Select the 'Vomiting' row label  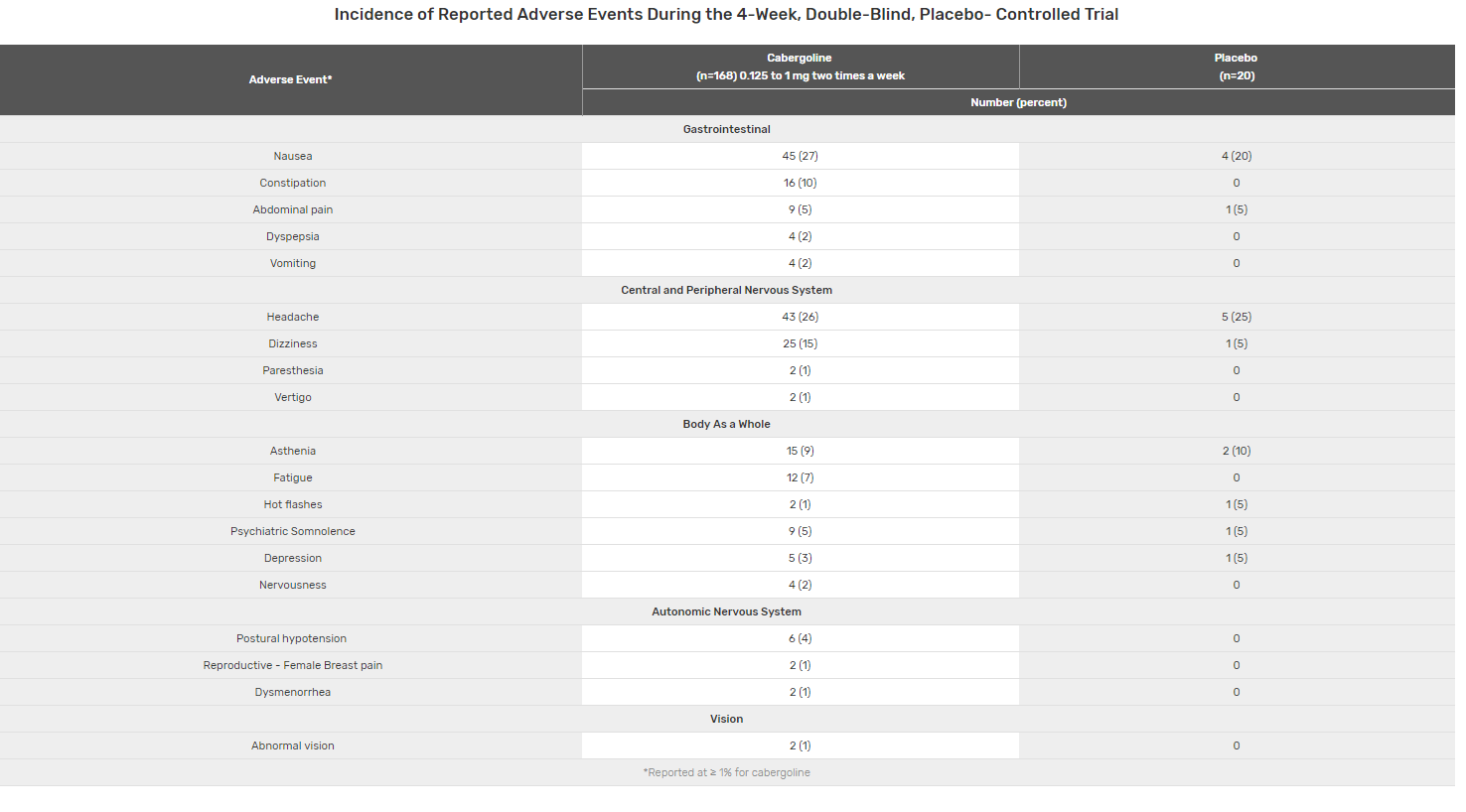293,263
